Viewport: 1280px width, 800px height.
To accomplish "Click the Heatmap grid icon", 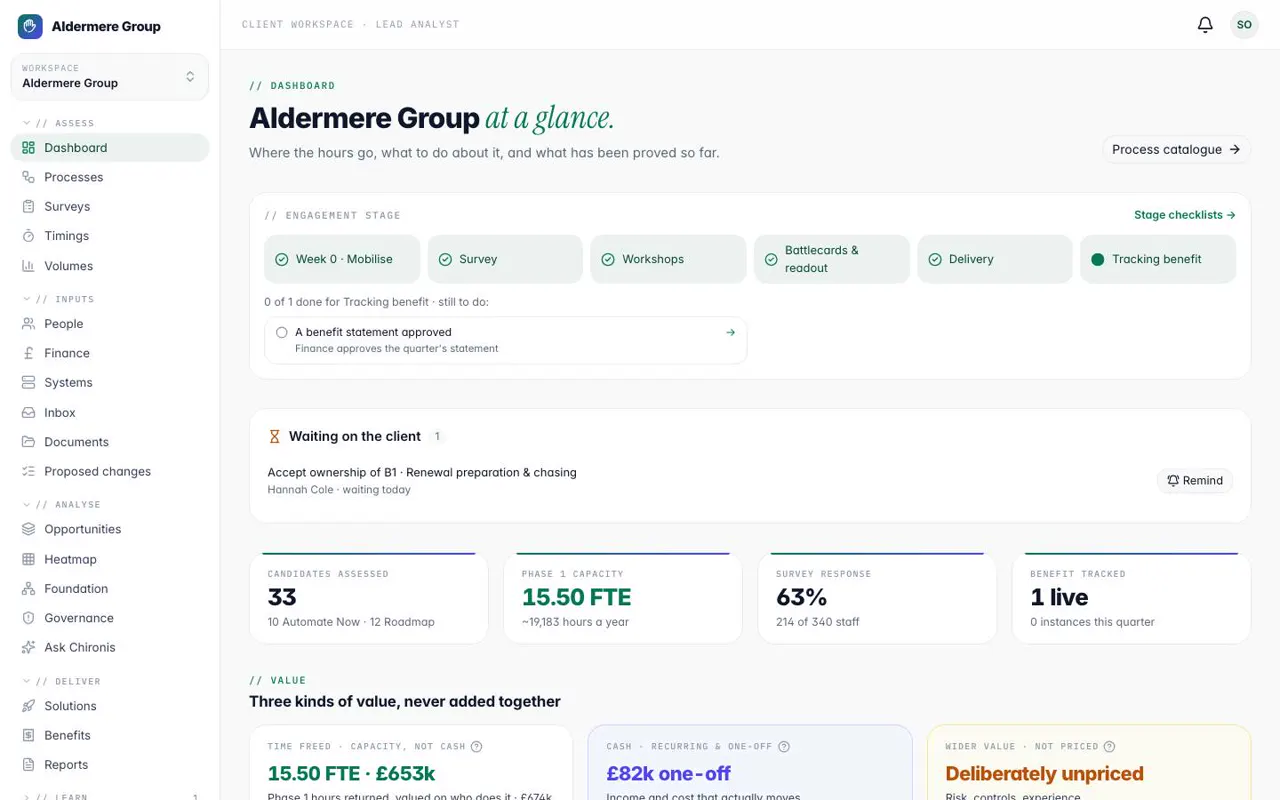I will 28,559.
